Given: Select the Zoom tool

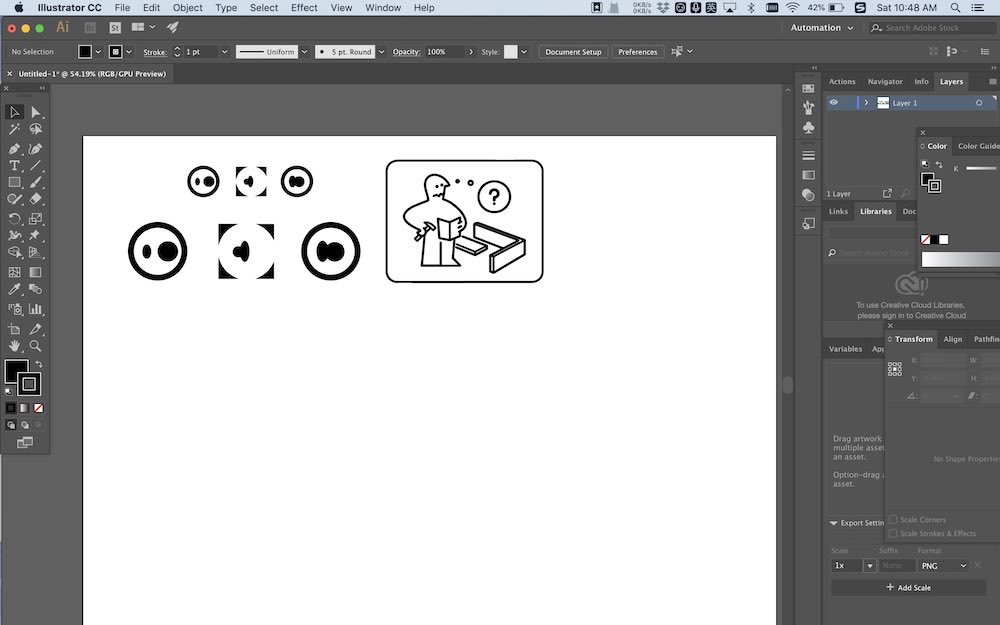Looking at the screenshot, I should (36, 346).
